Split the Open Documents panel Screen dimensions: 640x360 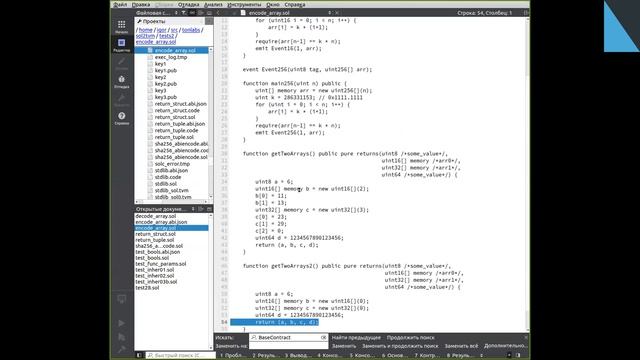(x=201, y=209)
